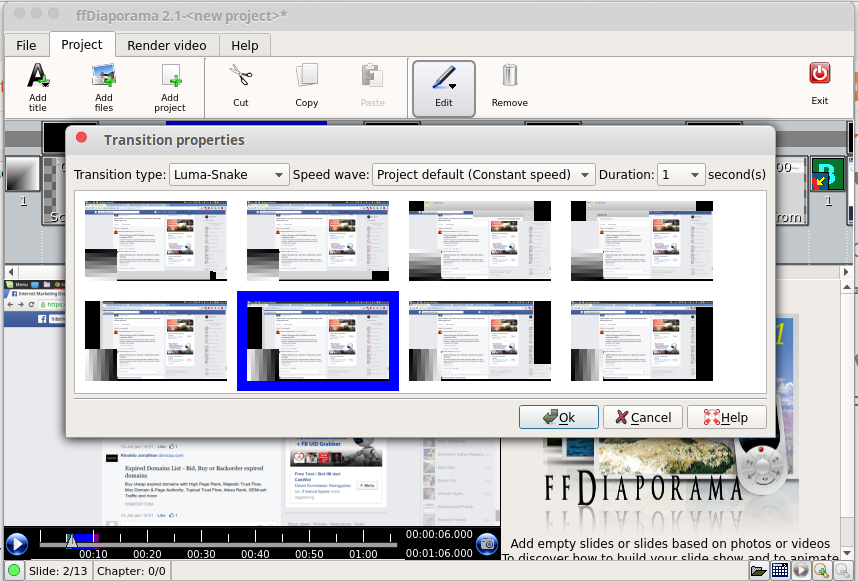Click the zoom-in magnifier icon bottom right

coord(823,570)
